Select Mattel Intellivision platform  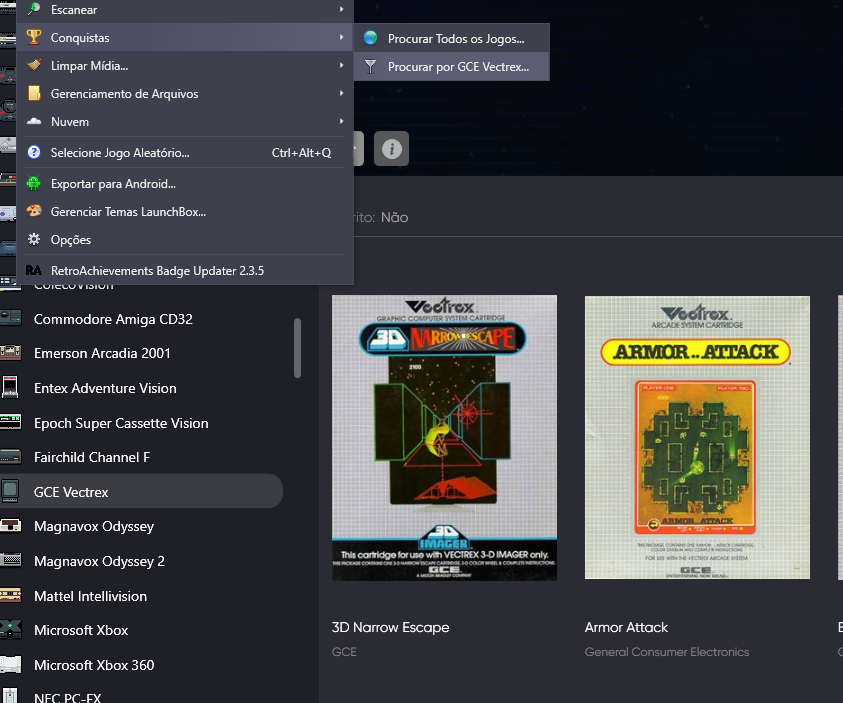141,596
